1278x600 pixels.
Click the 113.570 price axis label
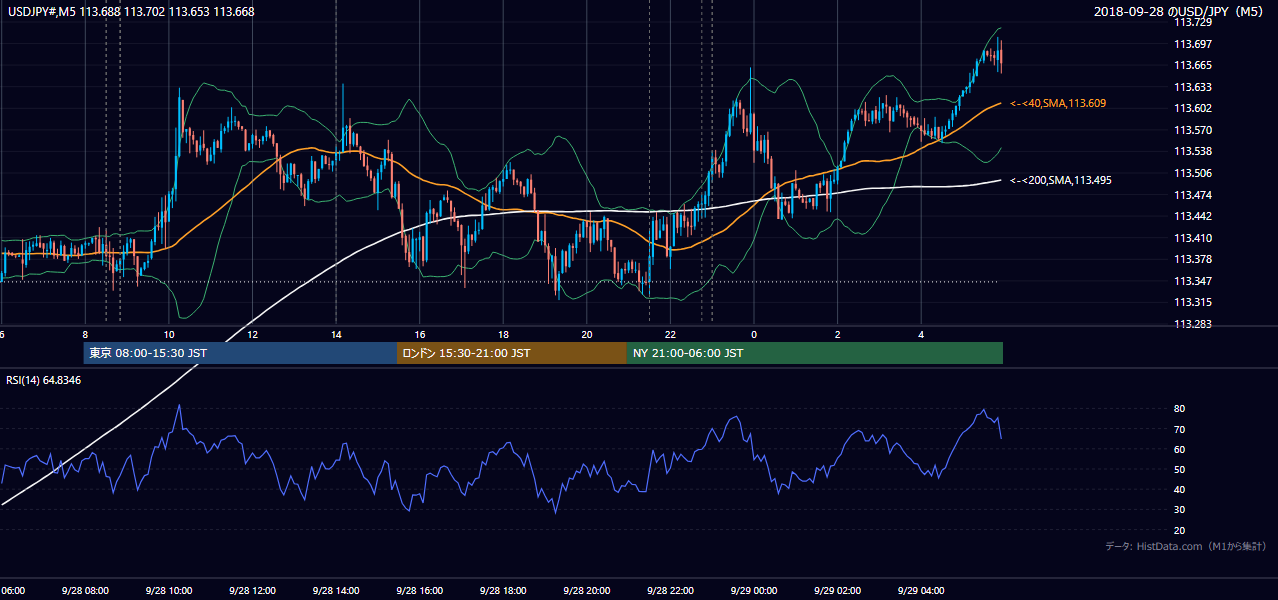(x=1194, y=130)
